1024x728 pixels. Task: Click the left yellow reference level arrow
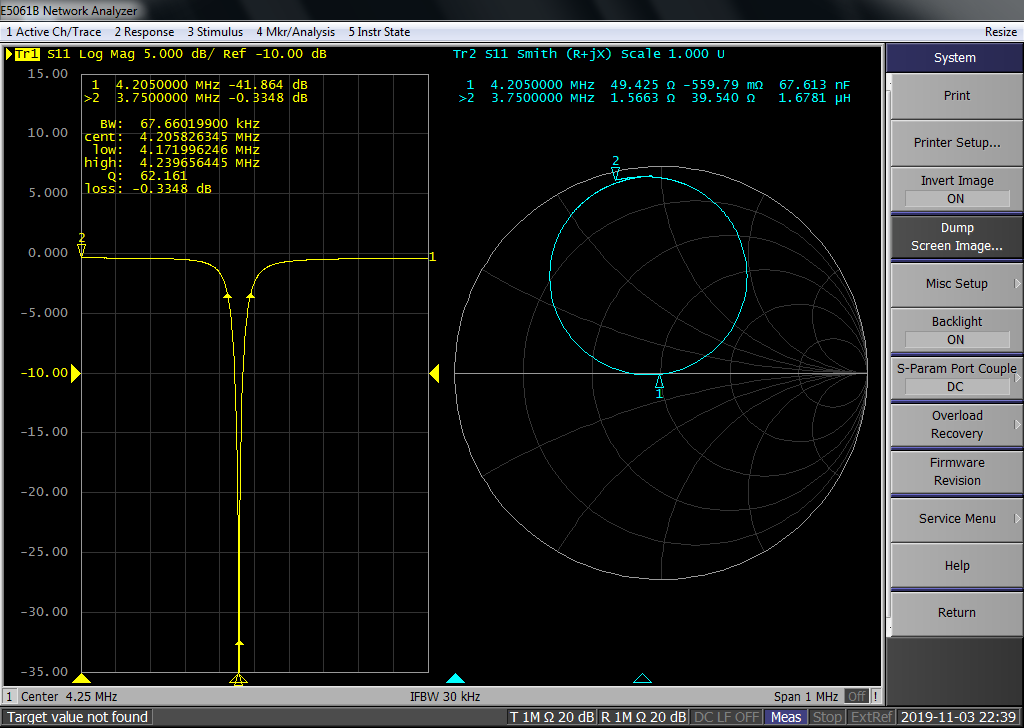point(76,373)
